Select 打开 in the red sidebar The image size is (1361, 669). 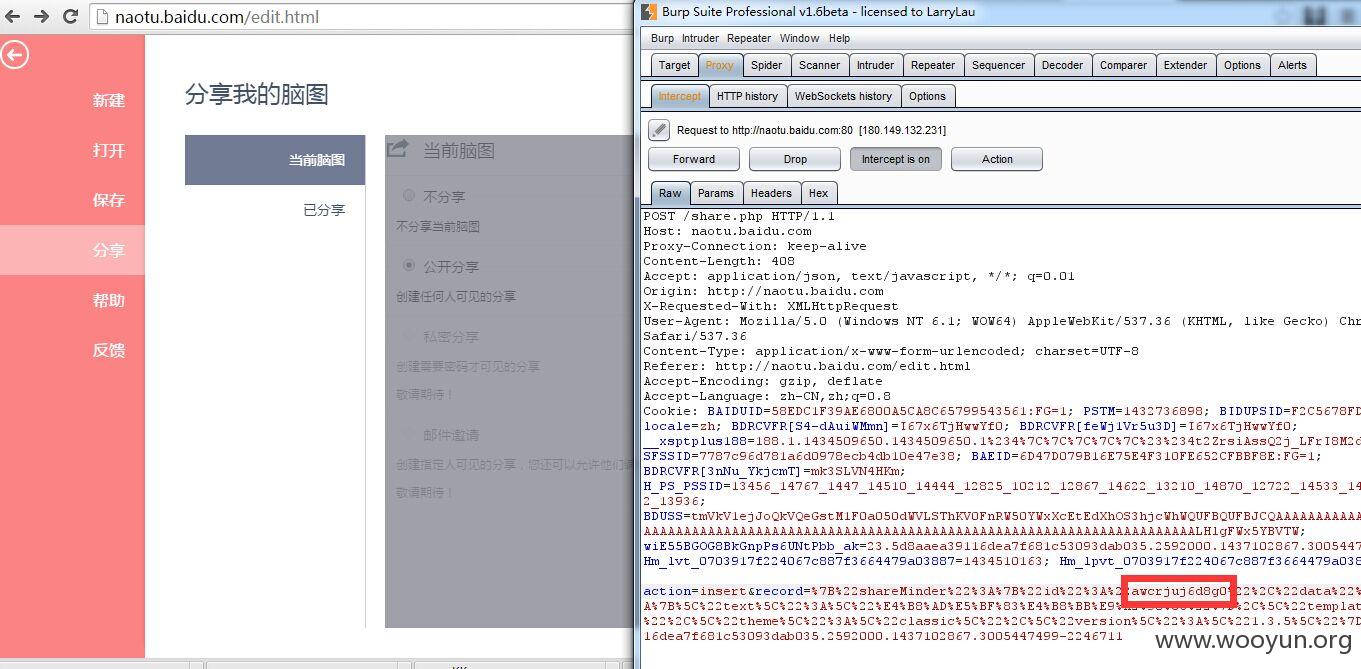point(109,150)
